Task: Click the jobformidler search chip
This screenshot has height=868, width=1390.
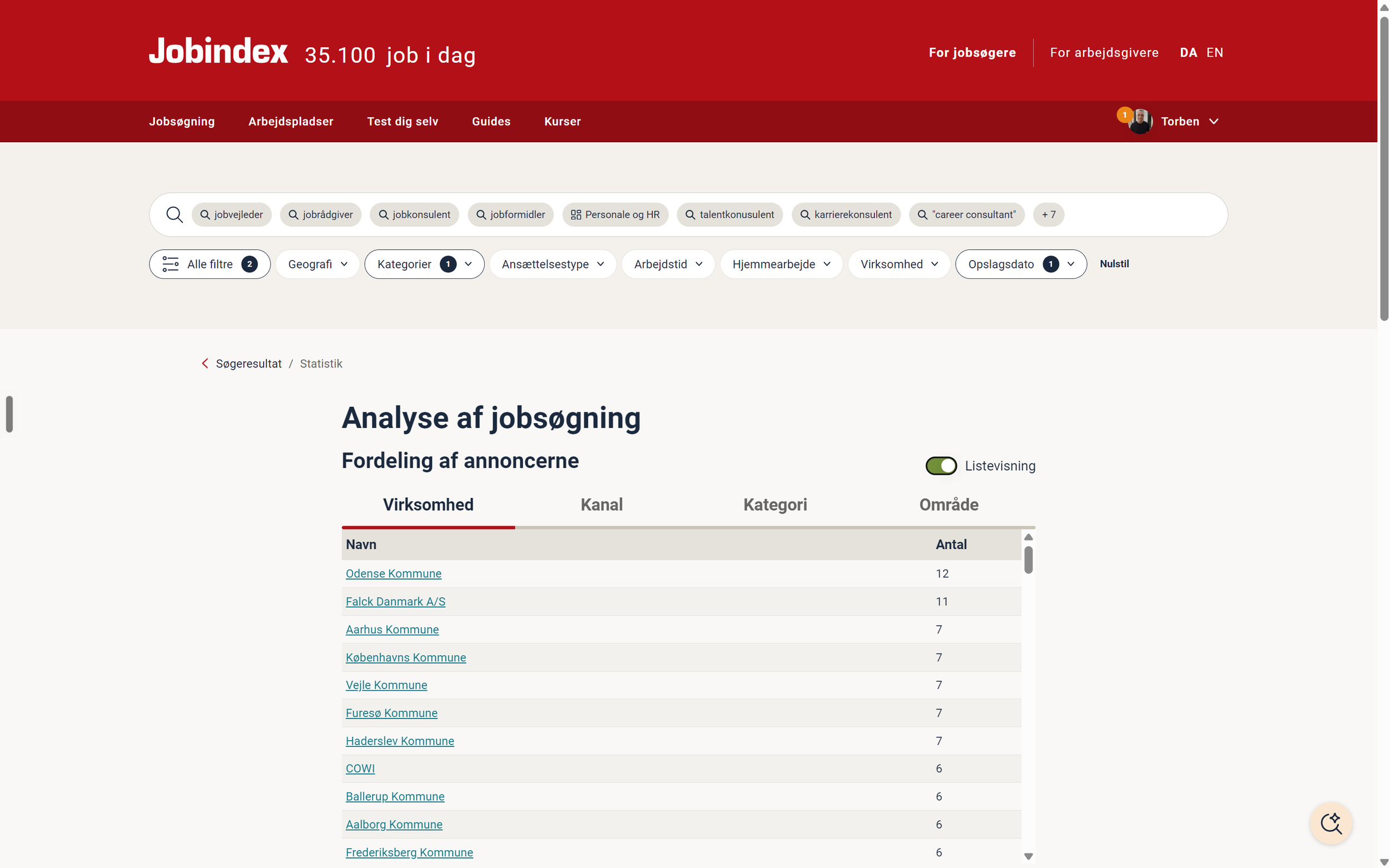Action: coord(510,214)
